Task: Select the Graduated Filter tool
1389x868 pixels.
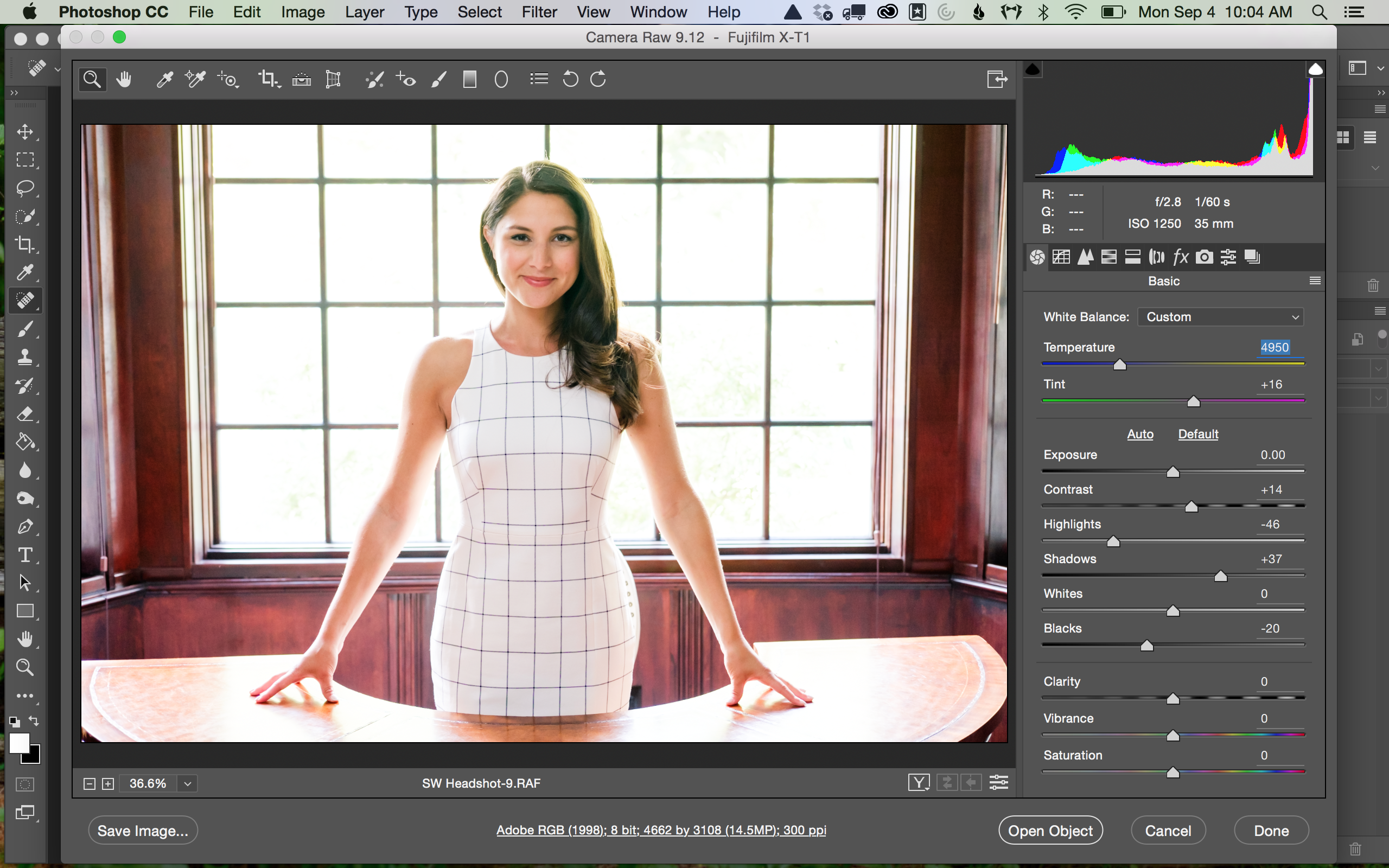Action: pos(469,79)
